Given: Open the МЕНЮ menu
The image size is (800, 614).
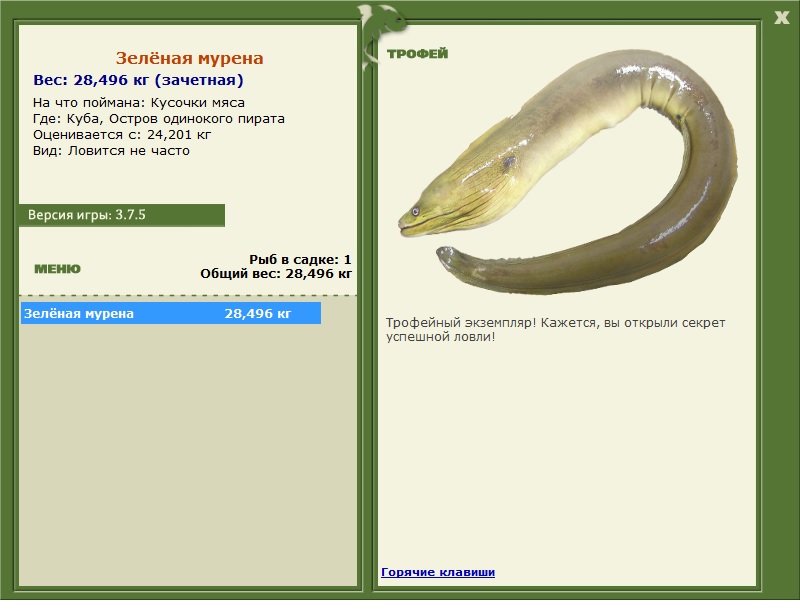Looking at the screenshot, I should [57, 269].
